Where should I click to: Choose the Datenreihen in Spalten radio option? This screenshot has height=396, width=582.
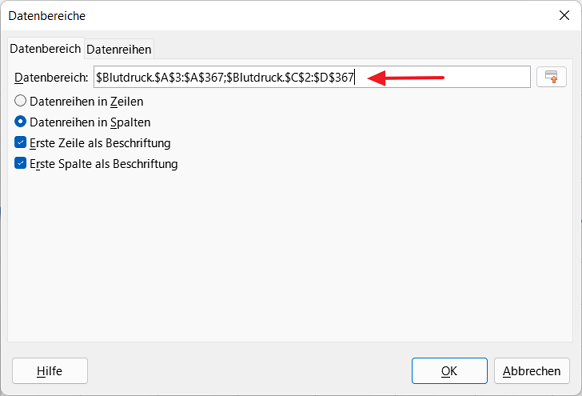[x=20, y=122]
